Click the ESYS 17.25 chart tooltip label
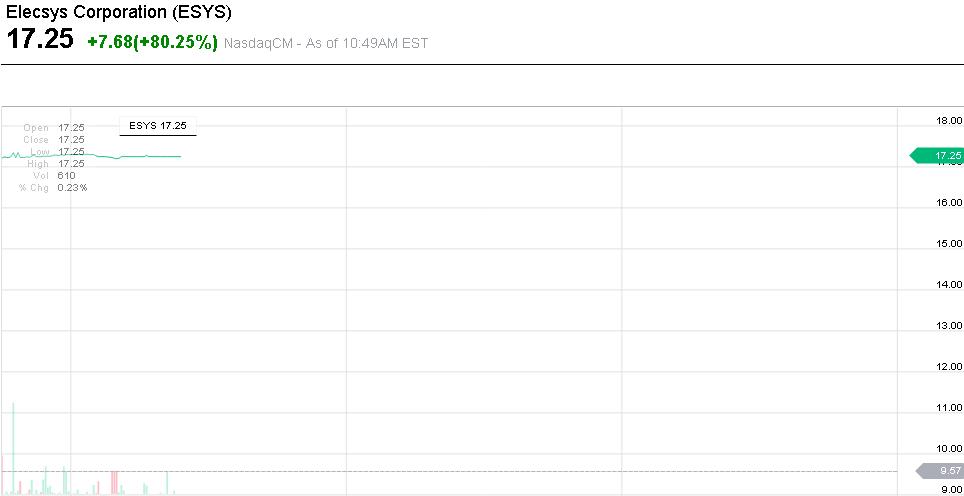 [158, 126]
